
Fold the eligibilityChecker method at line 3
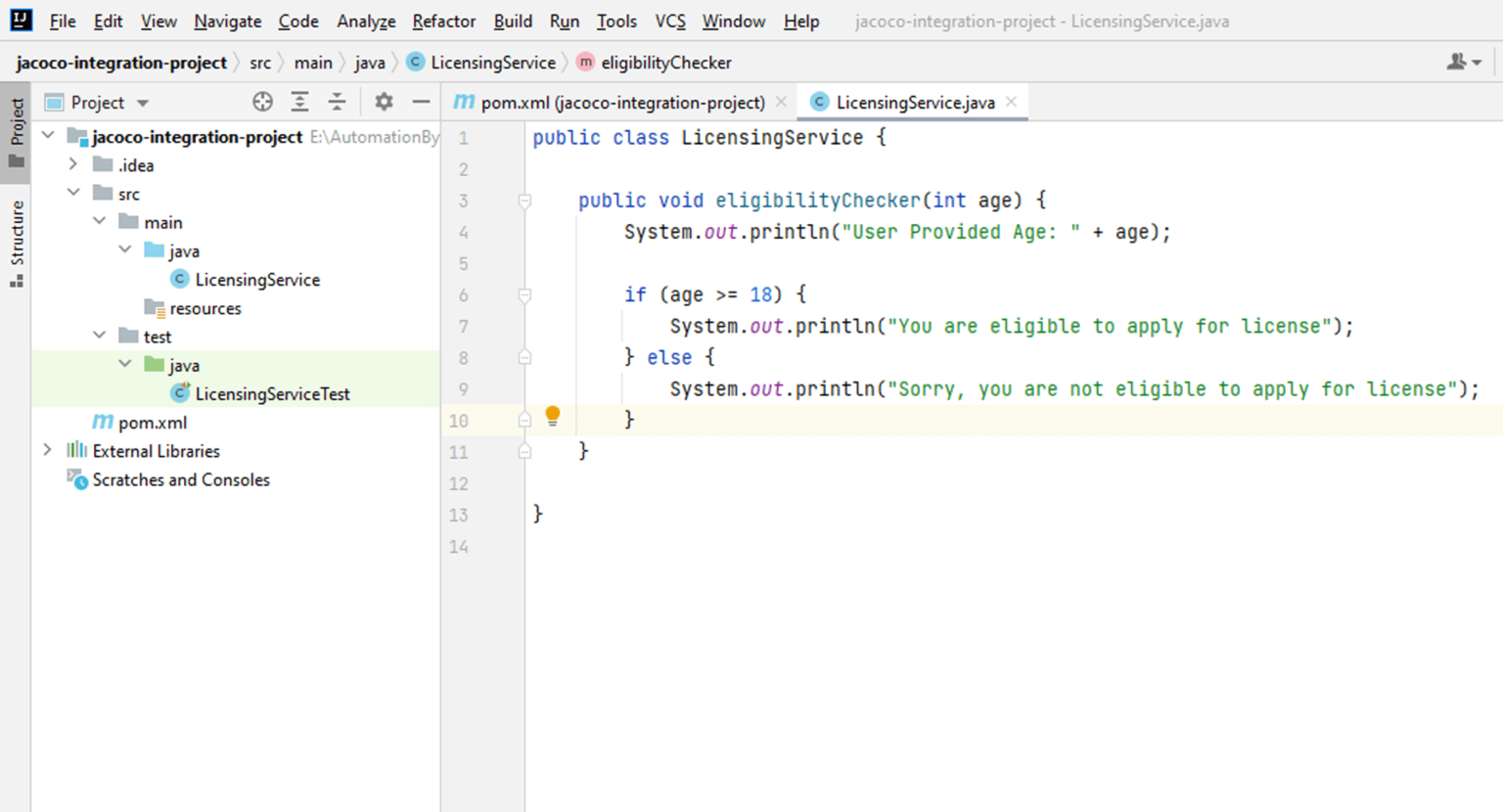point(524,202)
